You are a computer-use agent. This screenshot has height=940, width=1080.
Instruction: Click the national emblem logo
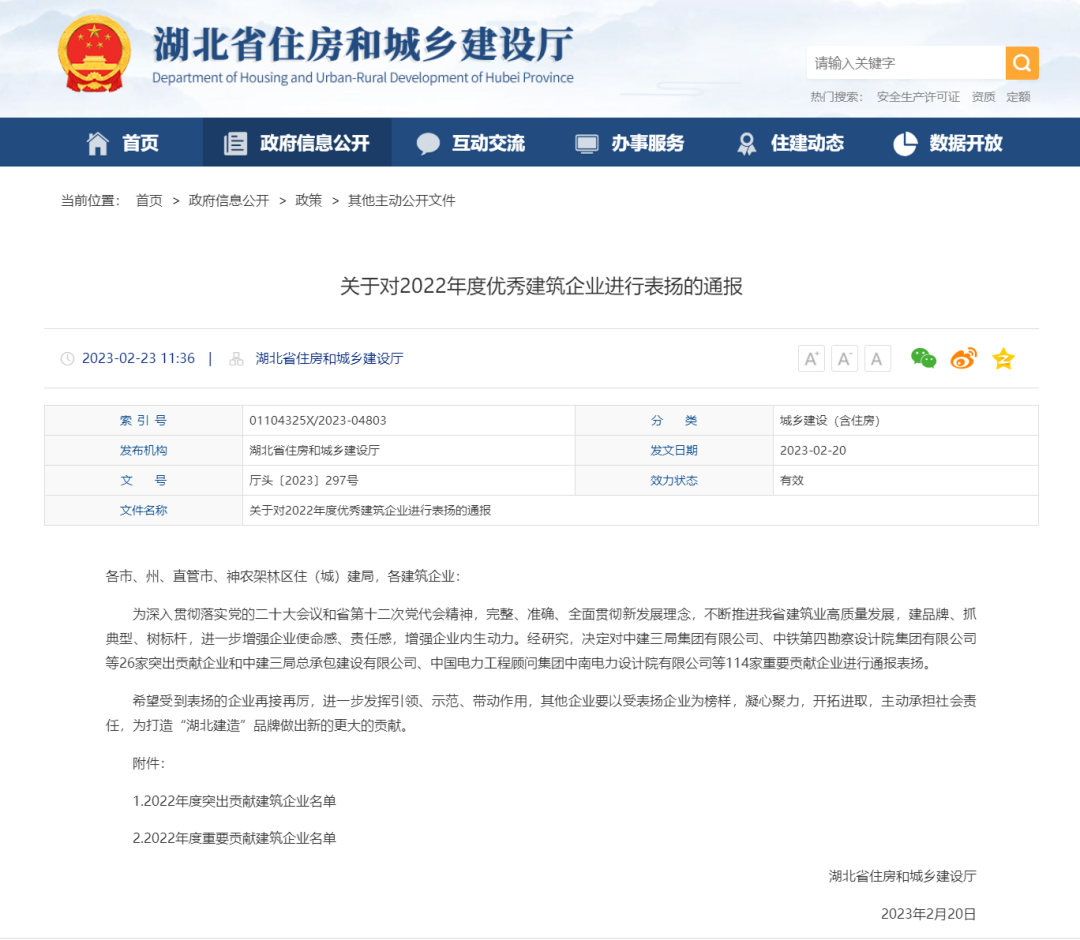pyautogui.click(x=94, y=55)
